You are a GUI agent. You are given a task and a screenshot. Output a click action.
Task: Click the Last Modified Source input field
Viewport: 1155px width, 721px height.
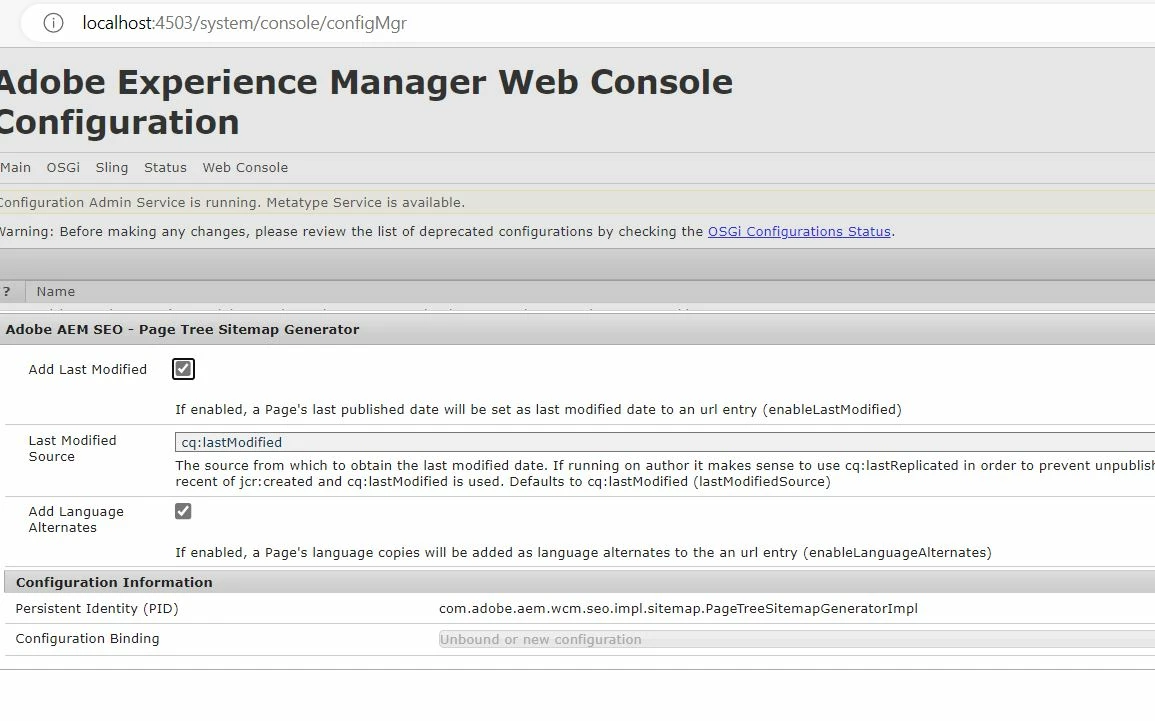[x=664, y=442]
